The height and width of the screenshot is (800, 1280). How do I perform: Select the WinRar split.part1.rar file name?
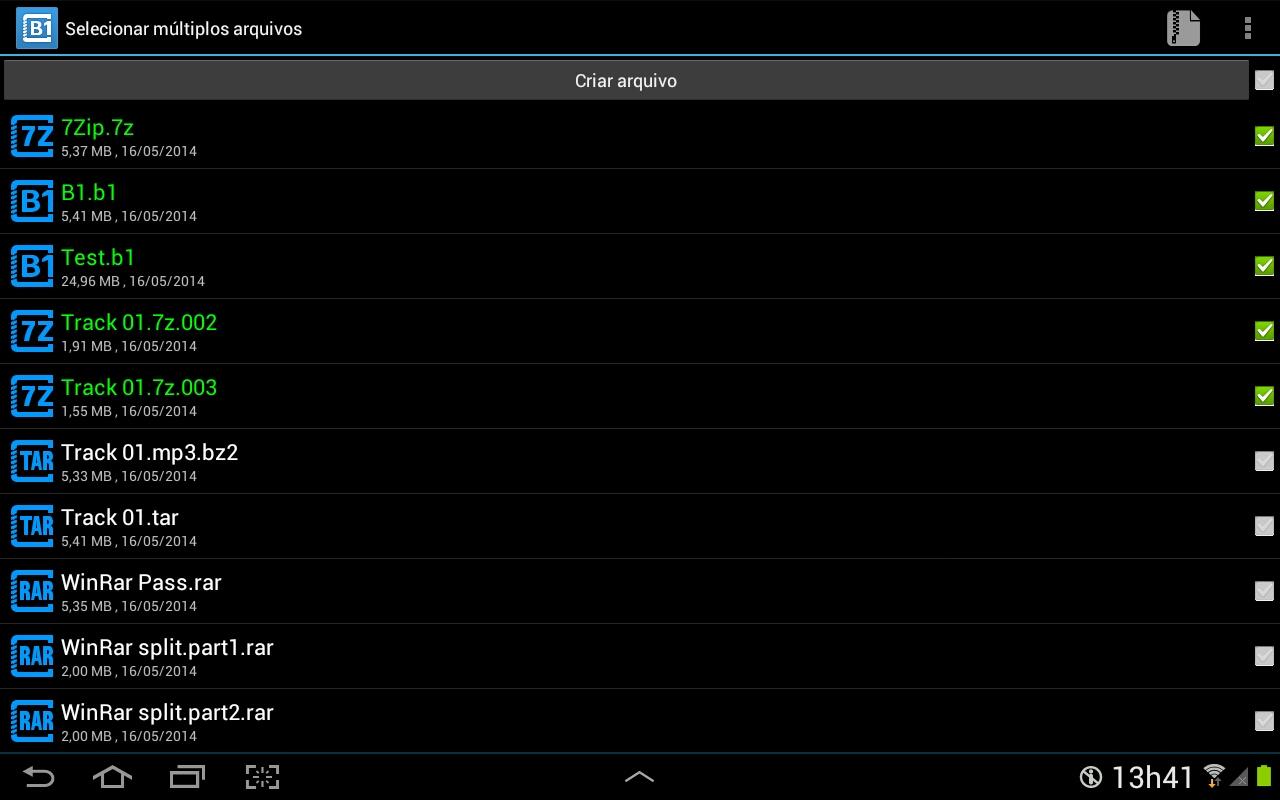pyautogui.click(x=167, y=648)
